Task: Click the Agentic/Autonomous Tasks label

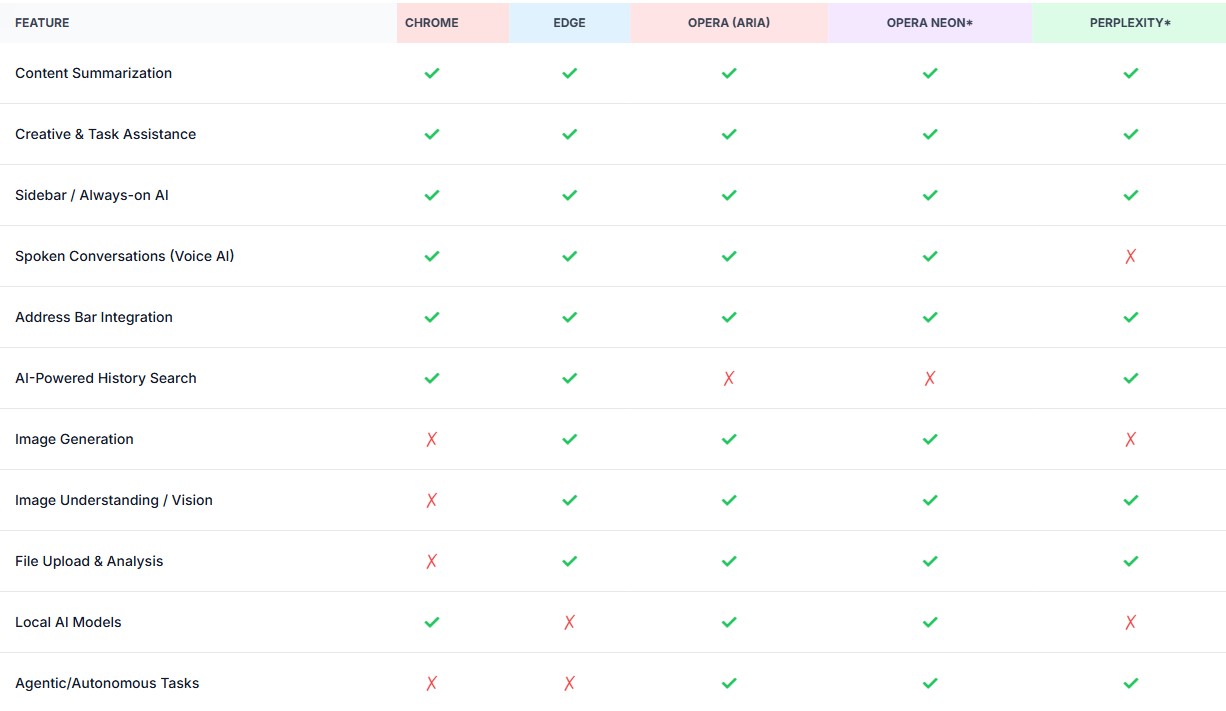Action: pos(107,683)
